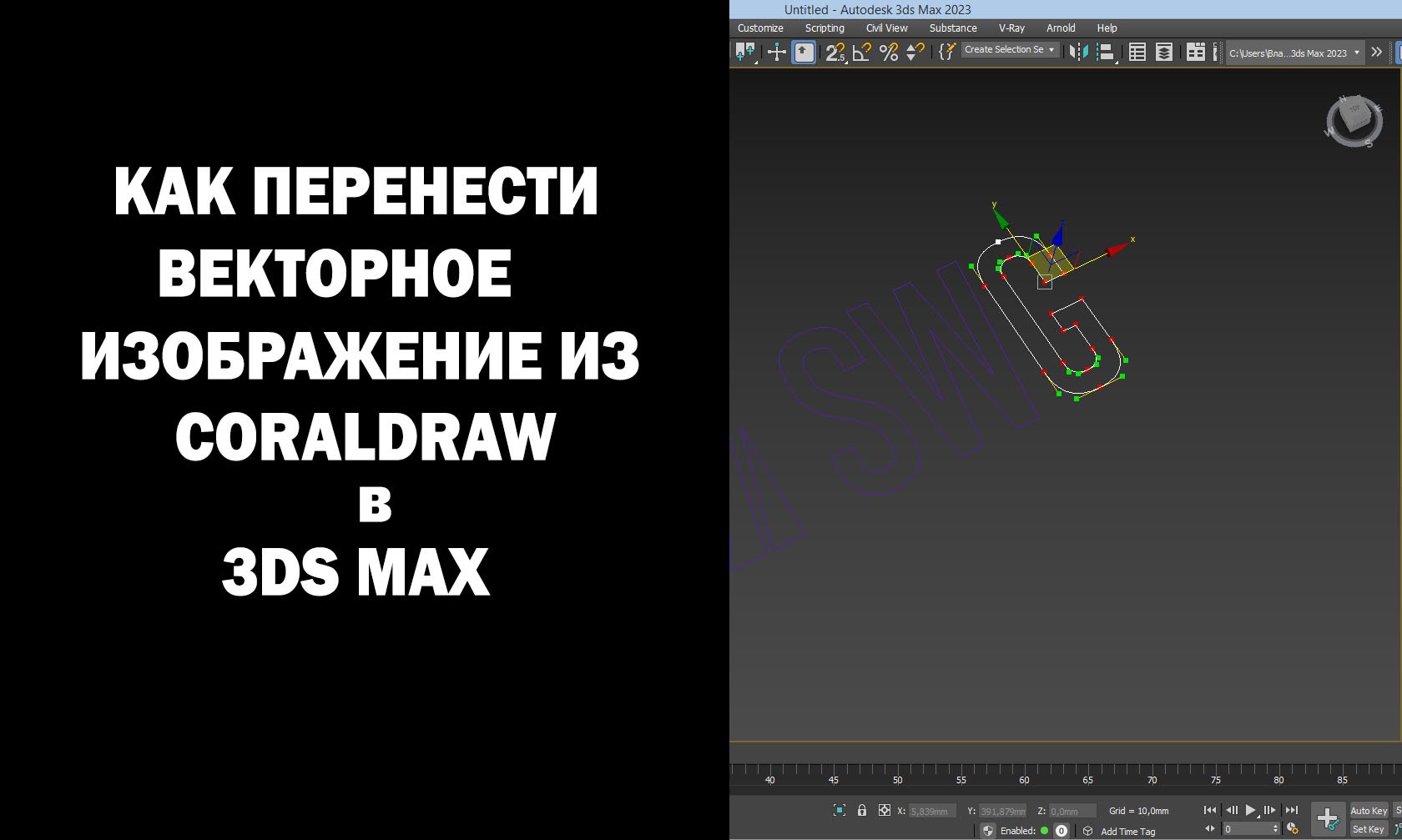Screen dimensions: 1402x840
Task: Show the Ribbon toggle icon
Action: (1196, 53)
